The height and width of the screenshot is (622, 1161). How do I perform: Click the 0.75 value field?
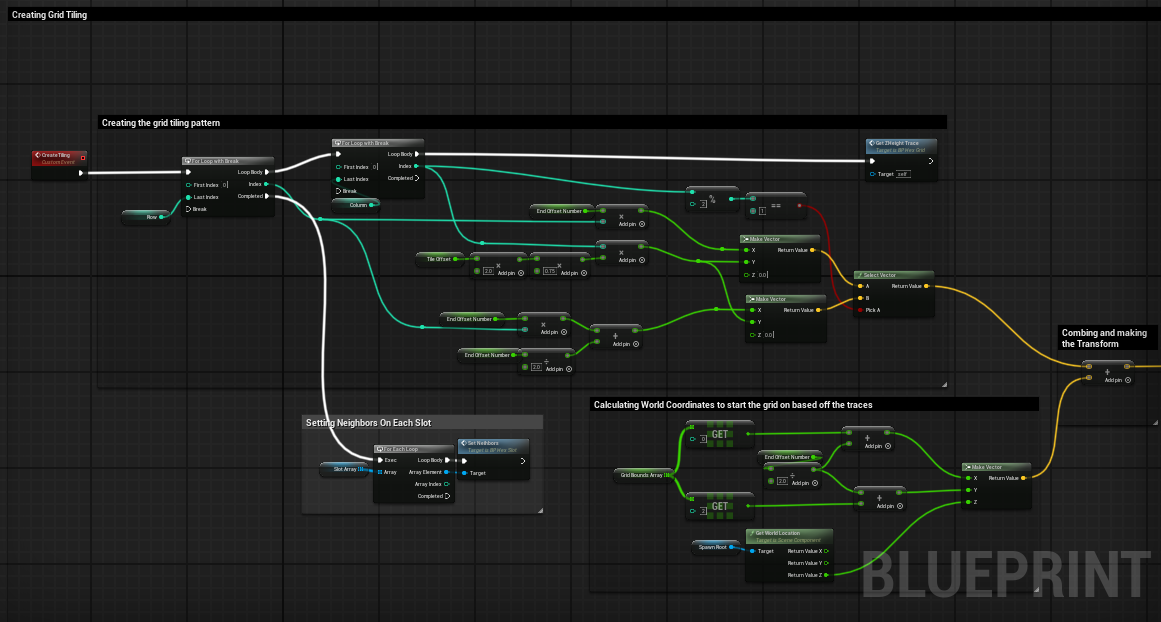click(x=549, y=272)
